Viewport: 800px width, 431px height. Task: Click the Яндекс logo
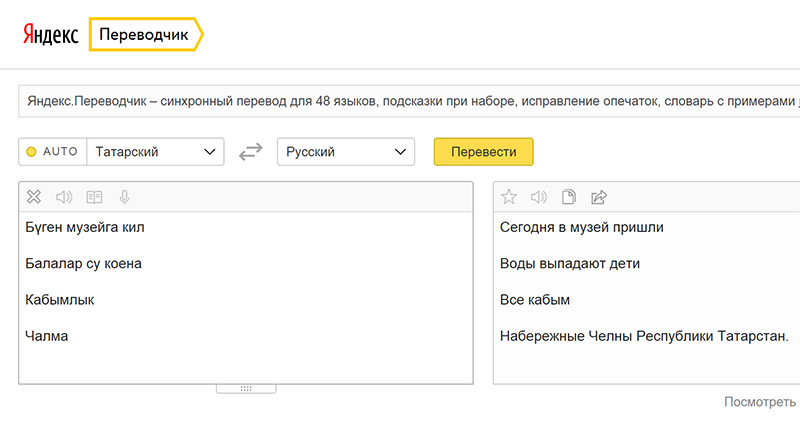point(51,34)
